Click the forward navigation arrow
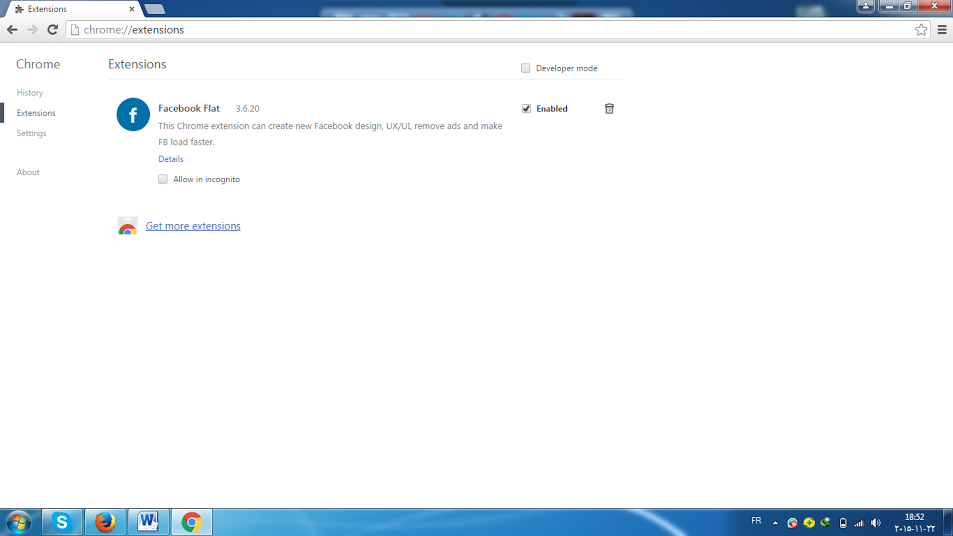Screen dimensions: 953x536 [x=32, y=30]
